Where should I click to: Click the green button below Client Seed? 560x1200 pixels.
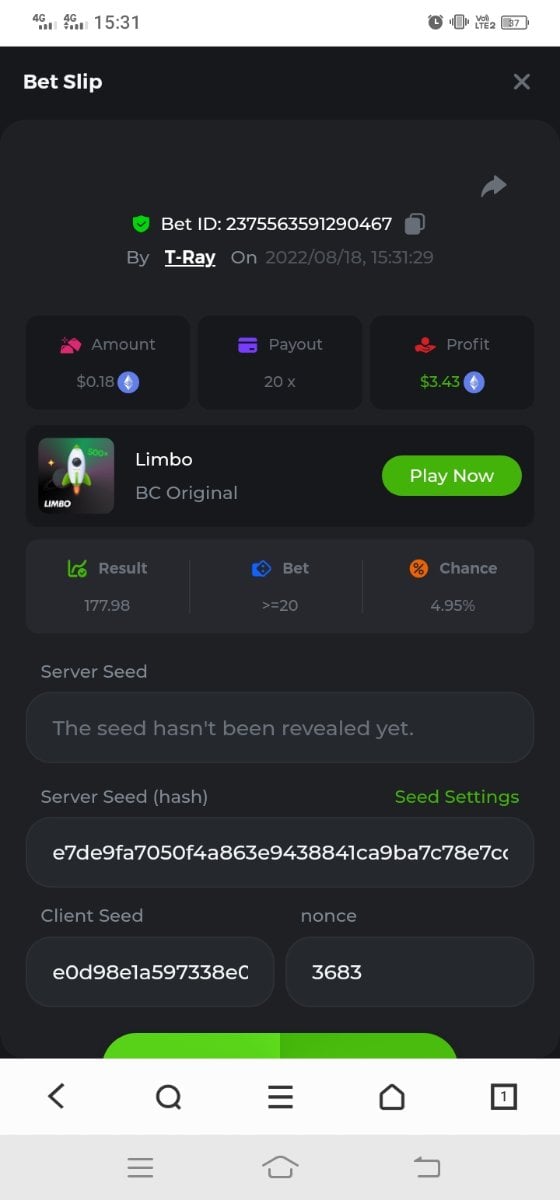click(x=280, y=1046)
